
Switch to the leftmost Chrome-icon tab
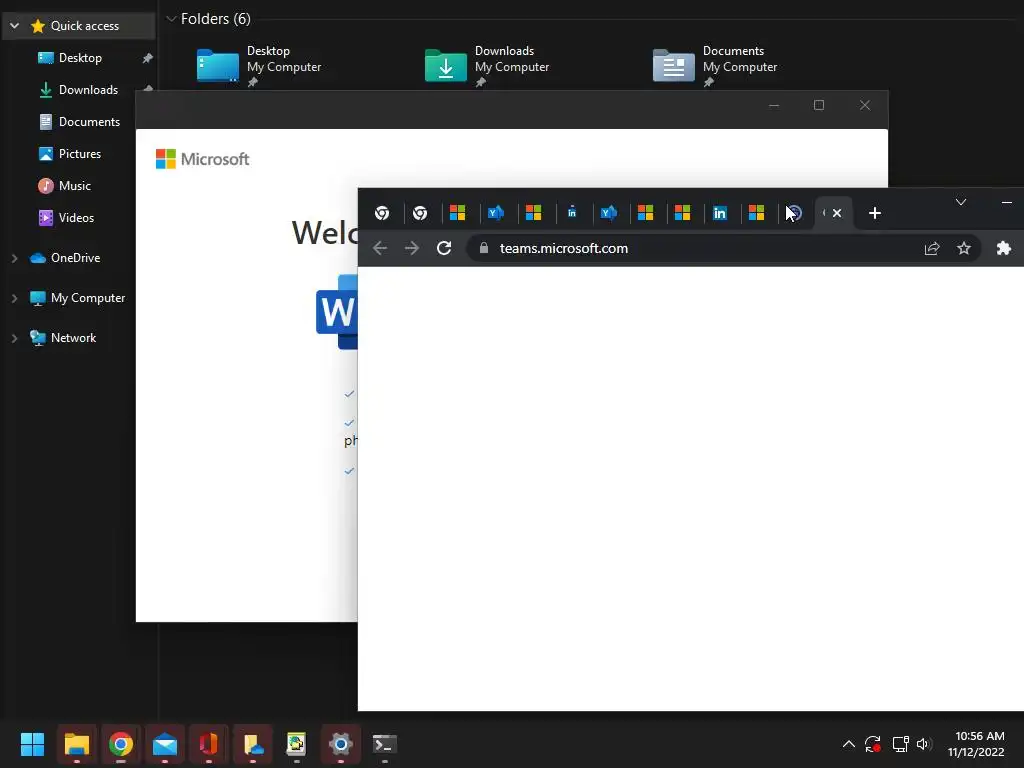[x=382, y=213]
